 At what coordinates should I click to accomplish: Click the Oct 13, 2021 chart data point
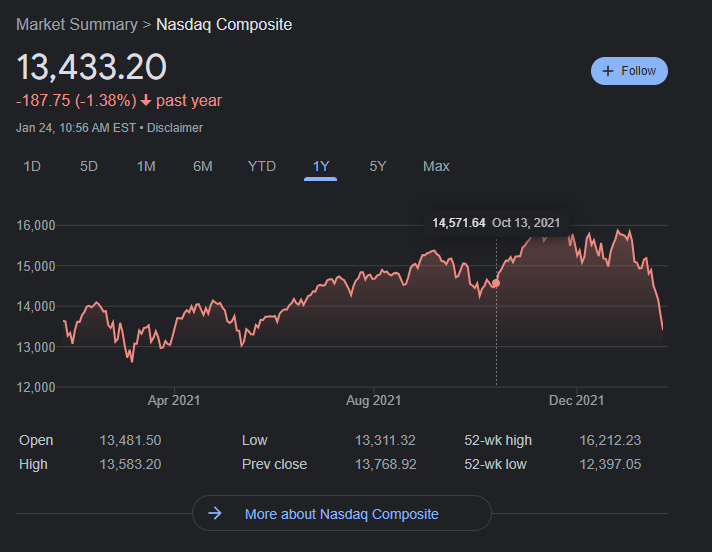[x=496, y=283]
